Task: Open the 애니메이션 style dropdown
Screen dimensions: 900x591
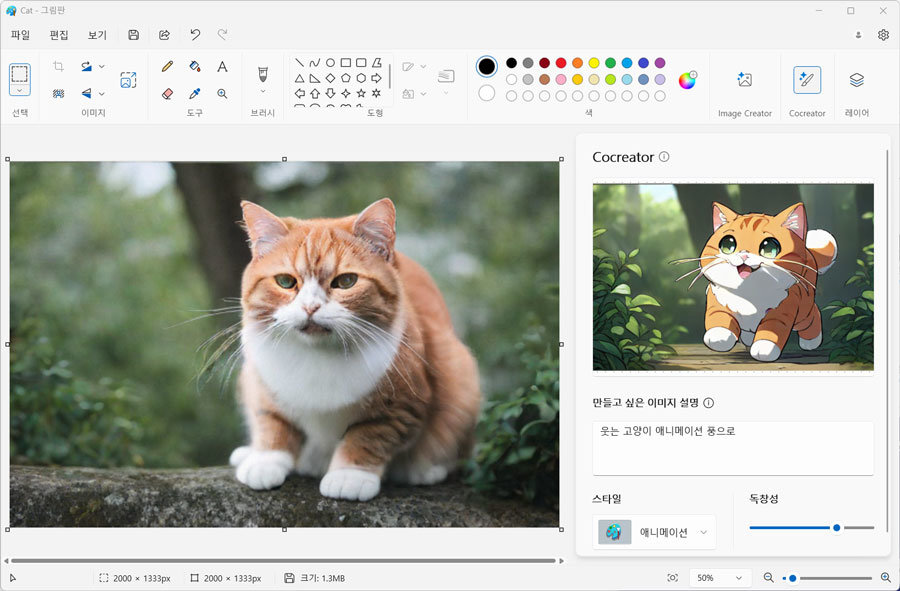Action: coord(654,532)
